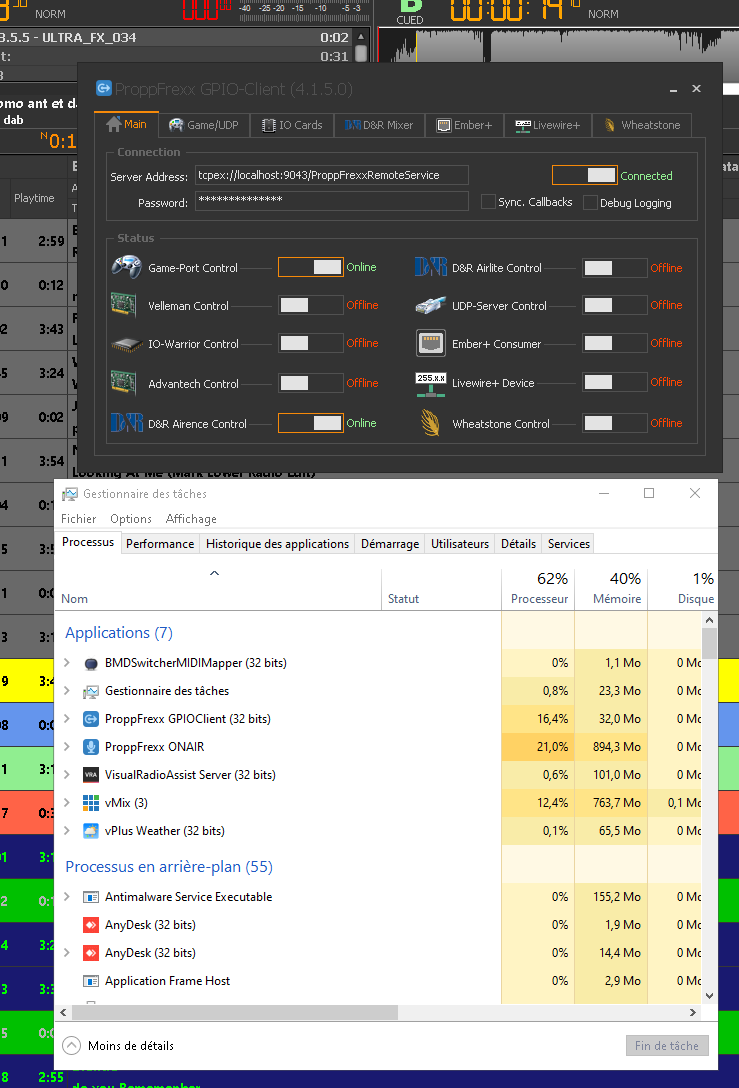This screenshot has width=739, height=1088.
Task: Click the Password input field
Action: (332, 201)
